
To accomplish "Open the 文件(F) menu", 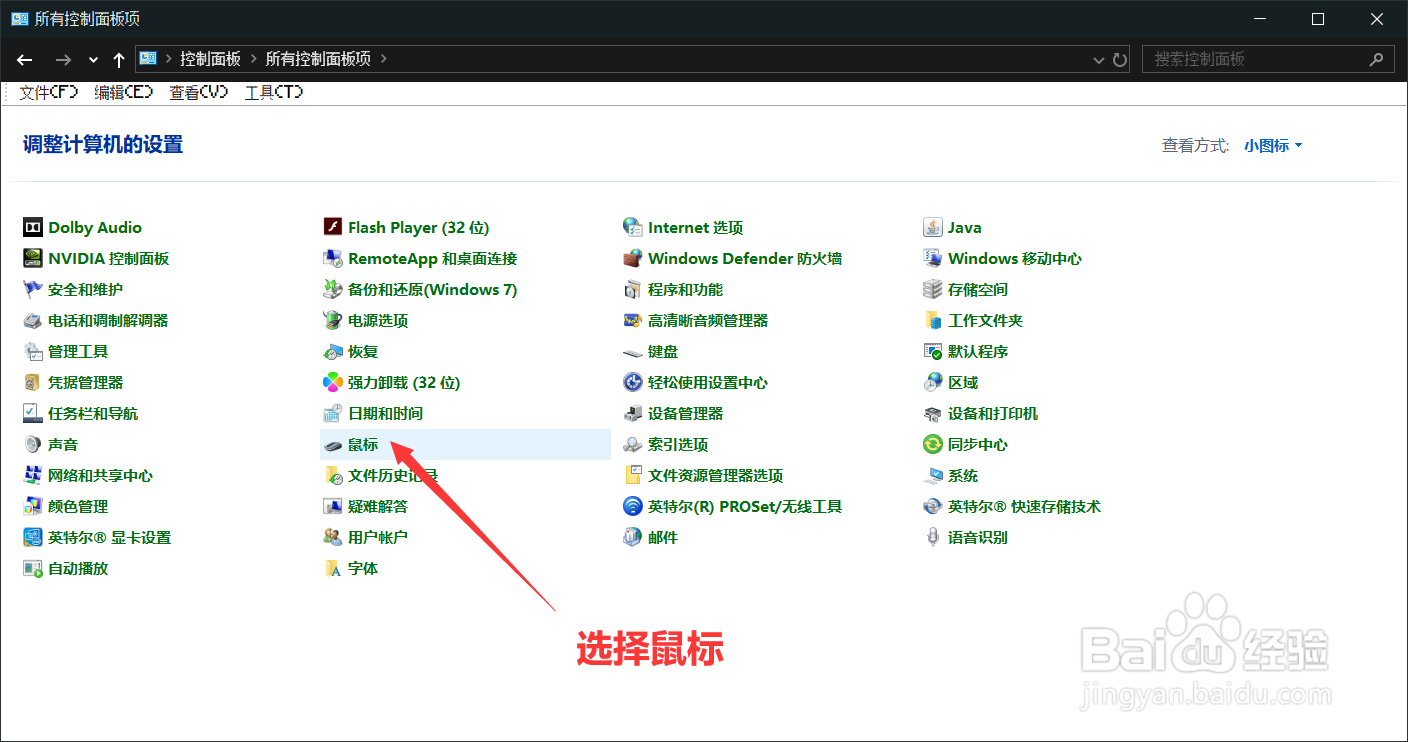I will tap(48, 92).
